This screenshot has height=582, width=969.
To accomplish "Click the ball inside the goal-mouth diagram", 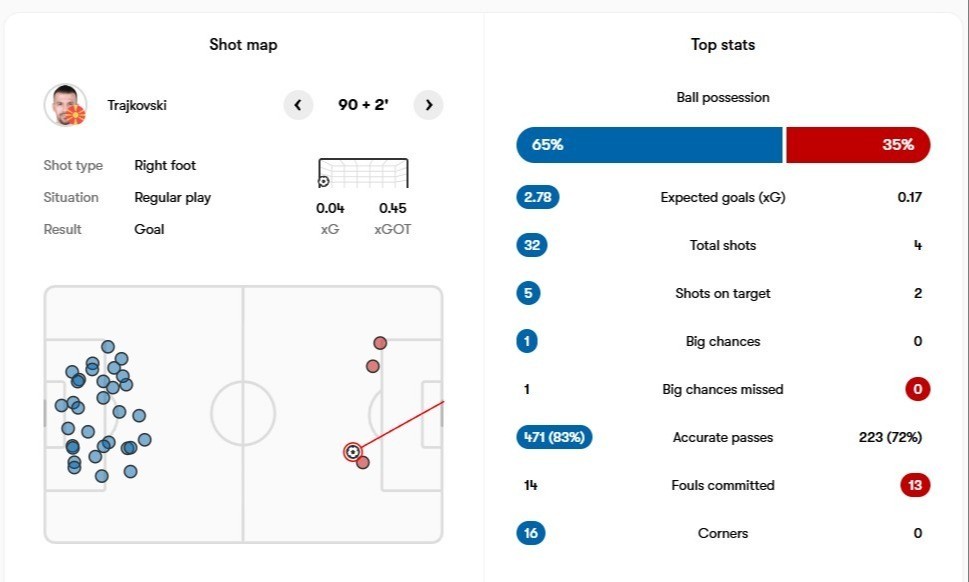I will click(323, 182).
